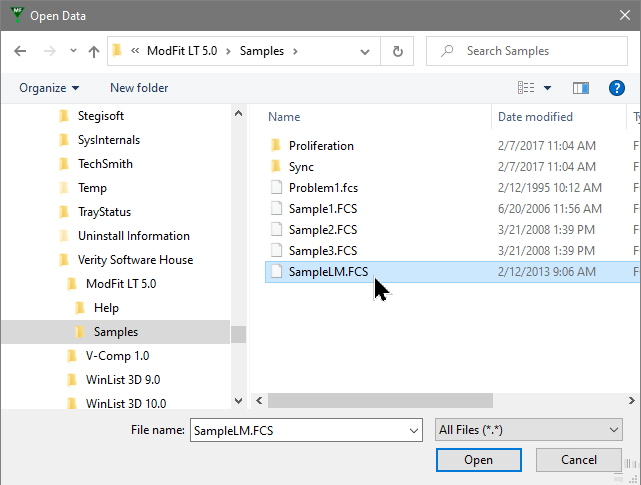Viewport: 641px width, 485px height.
Task: Refresh the Samples folder listing
Action: coord(398,51)
